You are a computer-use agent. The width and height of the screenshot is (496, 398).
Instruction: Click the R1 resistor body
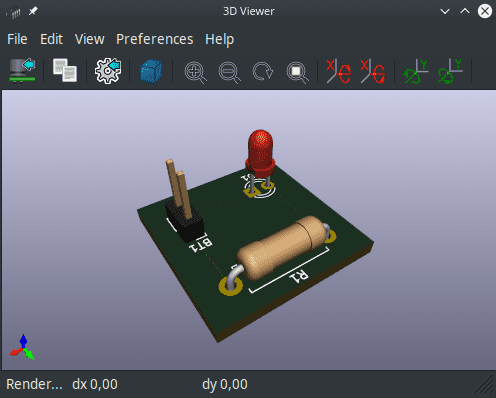(281, 247)
